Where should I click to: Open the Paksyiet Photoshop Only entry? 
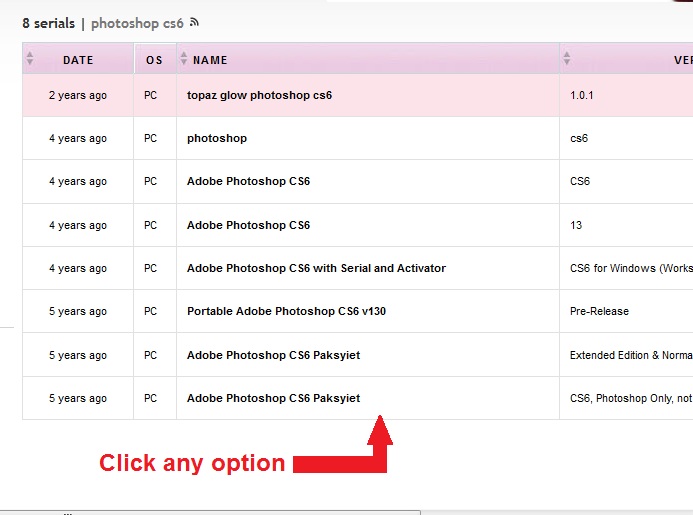click(x=273, y=398)
